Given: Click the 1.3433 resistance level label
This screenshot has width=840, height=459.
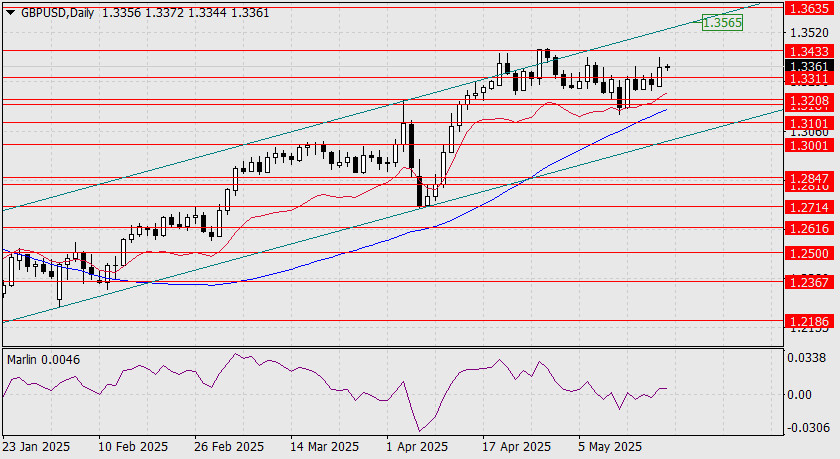Looking at the screenshot, I should coord(809,51).
